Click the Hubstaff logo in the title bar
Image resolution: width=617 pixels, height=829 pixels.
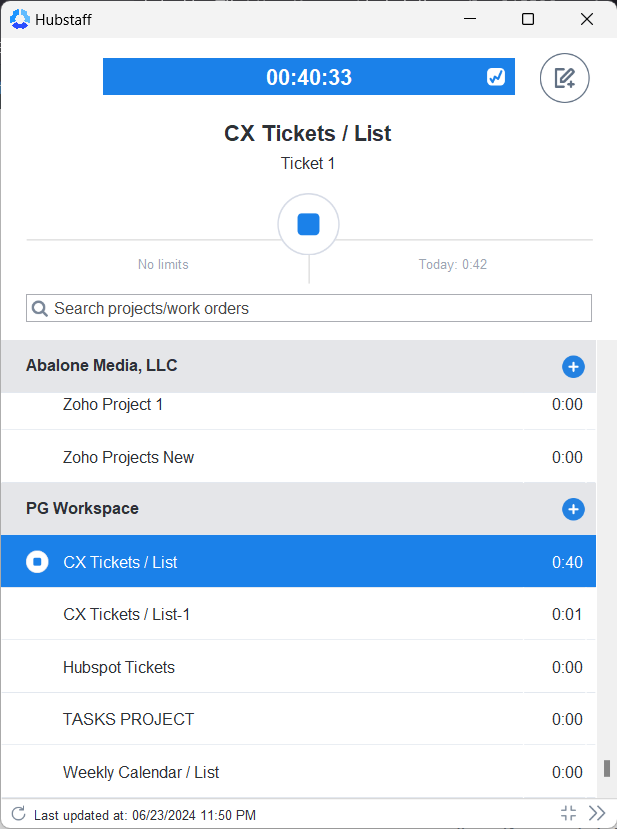[x=20, y=20]
